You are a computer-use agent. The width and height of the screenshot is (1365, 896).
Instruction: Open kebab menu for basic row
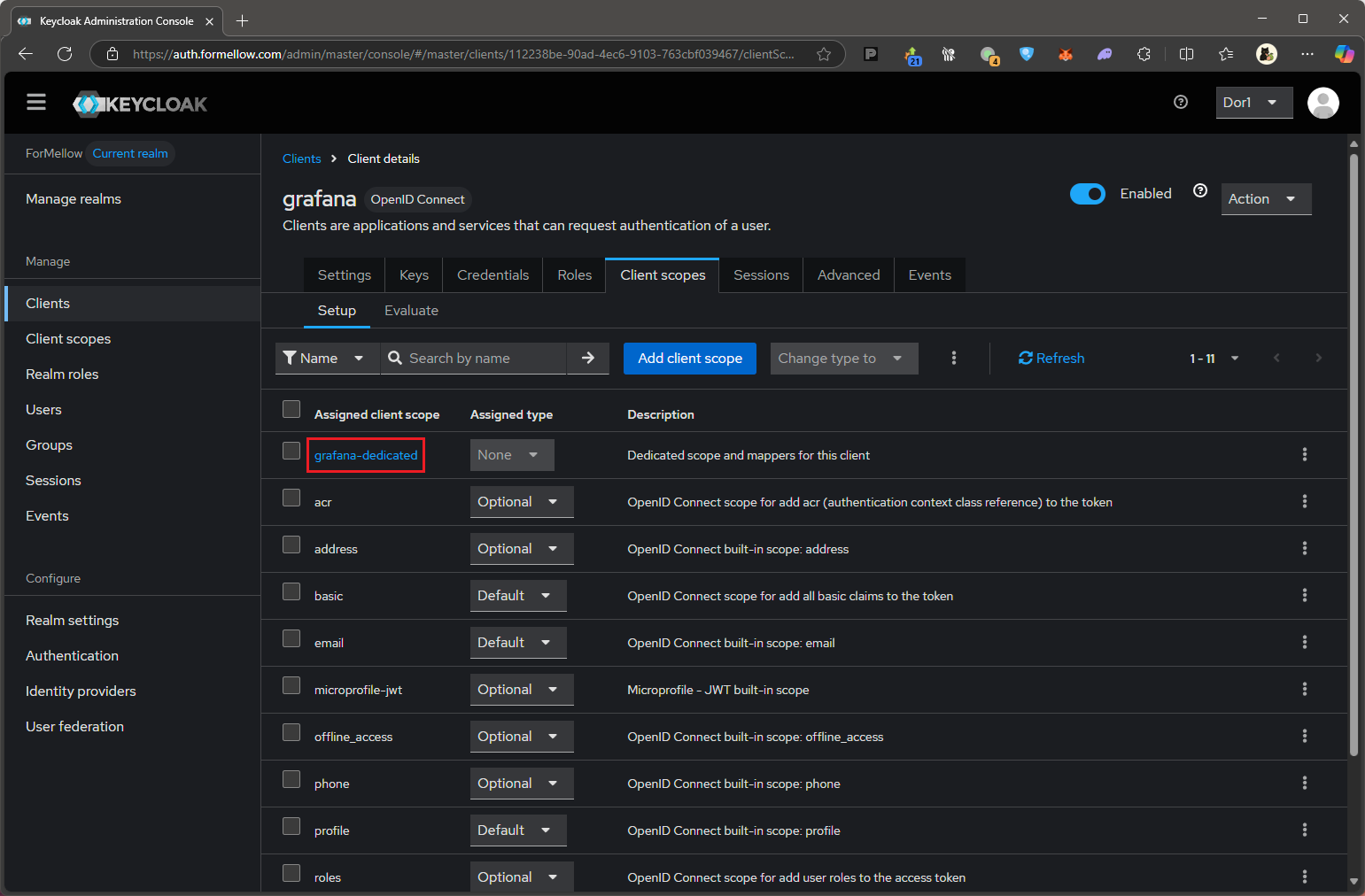1304,595
